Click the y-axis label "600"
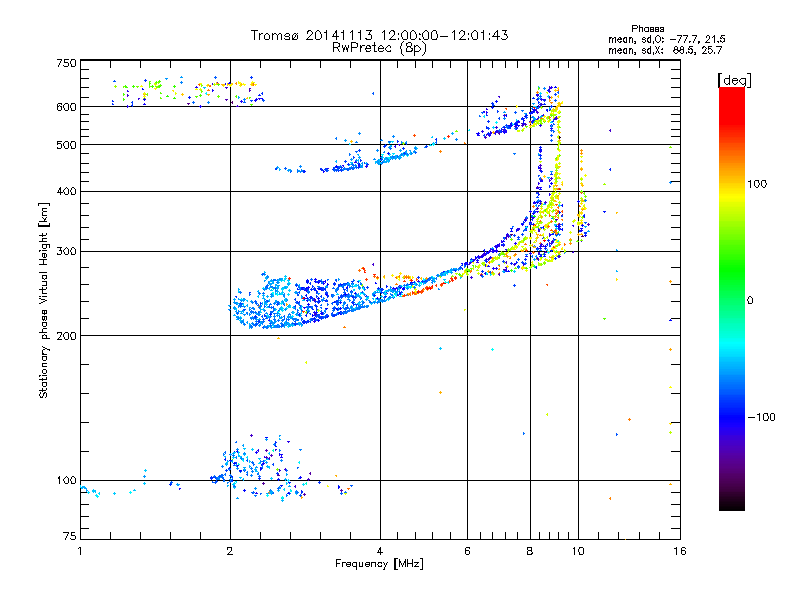800x600 pixels. point(66,107)
